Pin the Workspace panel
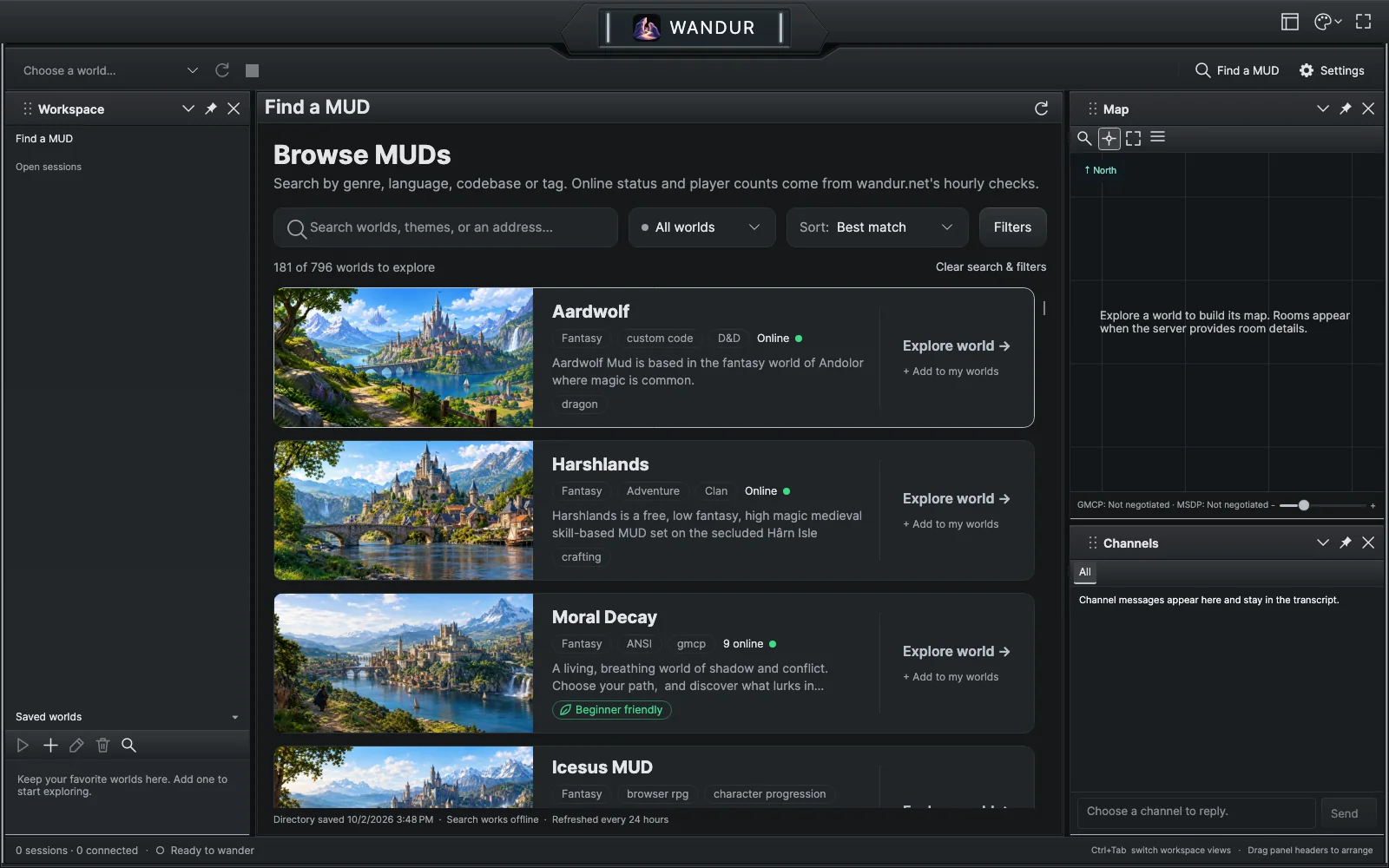Image resolution: width=1389 pixels, height=868 pixels. 211,108
